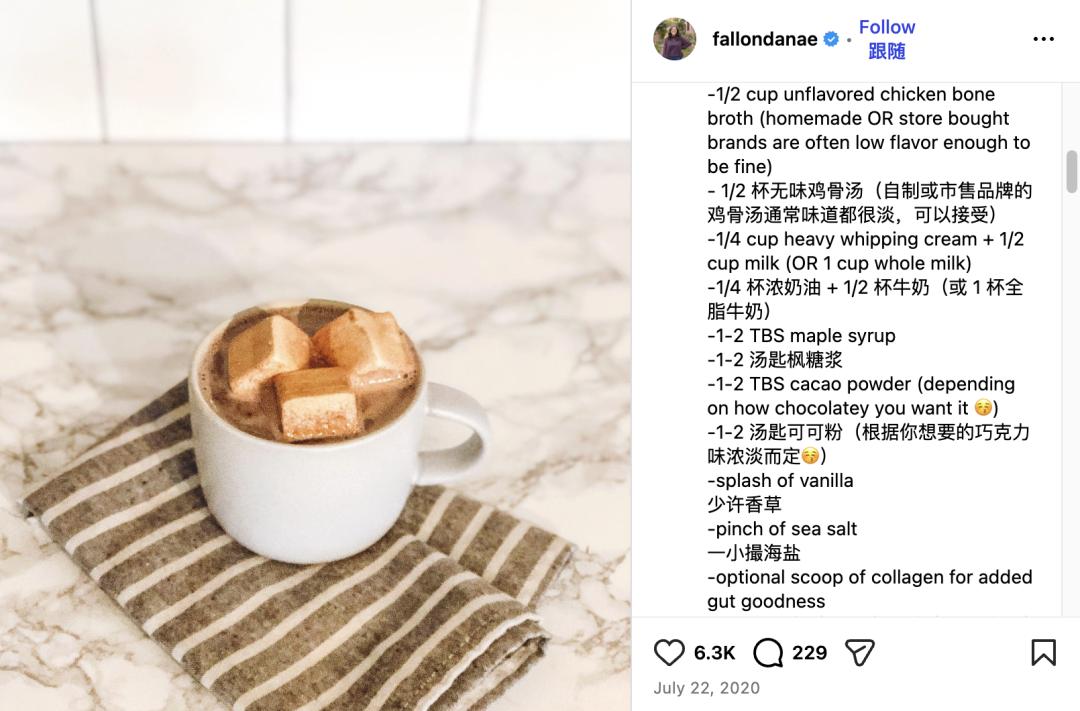This screenshot has height=711, width=1080.
Task: Click the hot chocolate mug photo
Action: [315, 356]
